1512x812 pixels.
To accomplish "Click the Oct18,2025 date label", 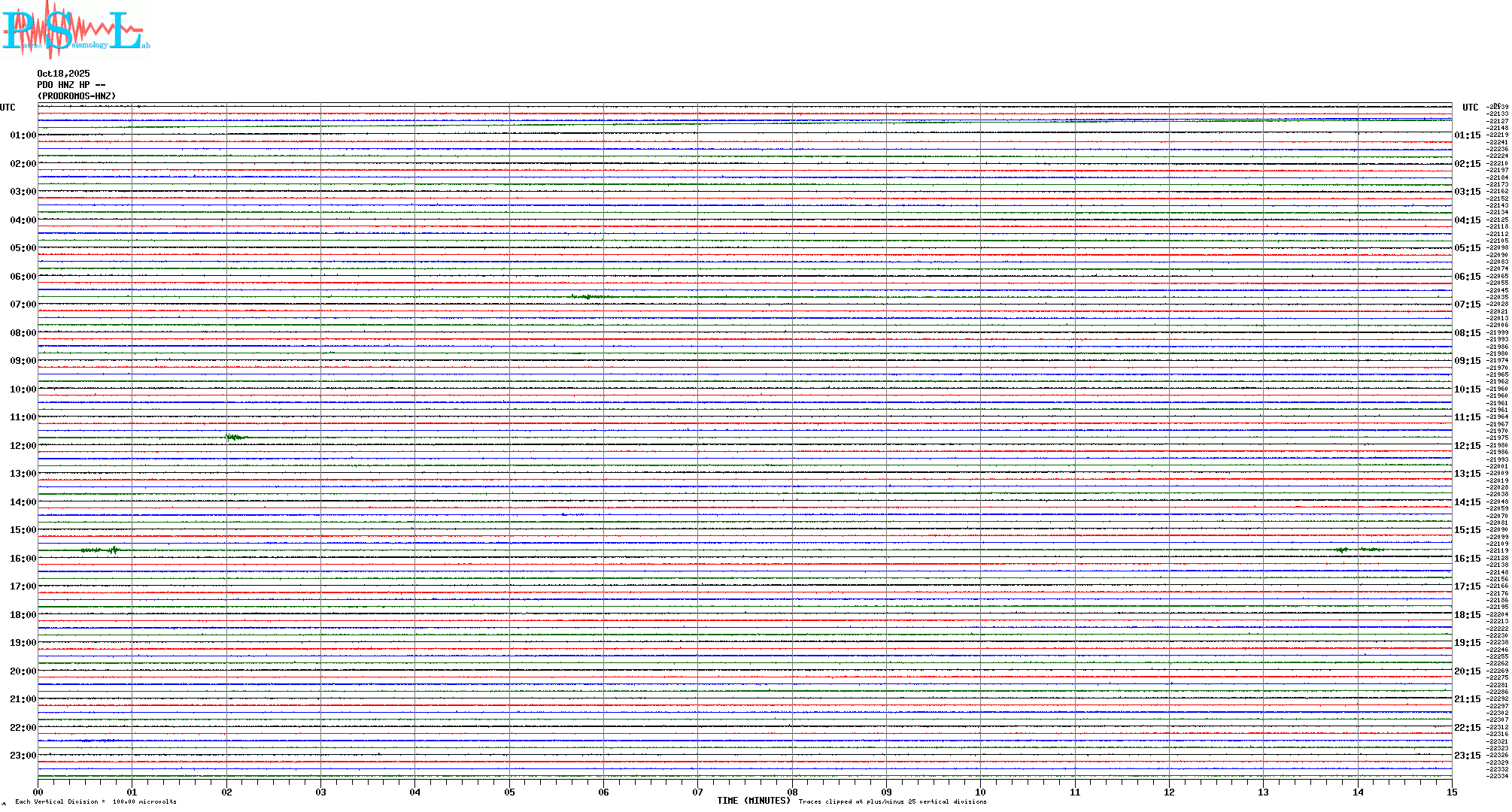I will point(63,74).
